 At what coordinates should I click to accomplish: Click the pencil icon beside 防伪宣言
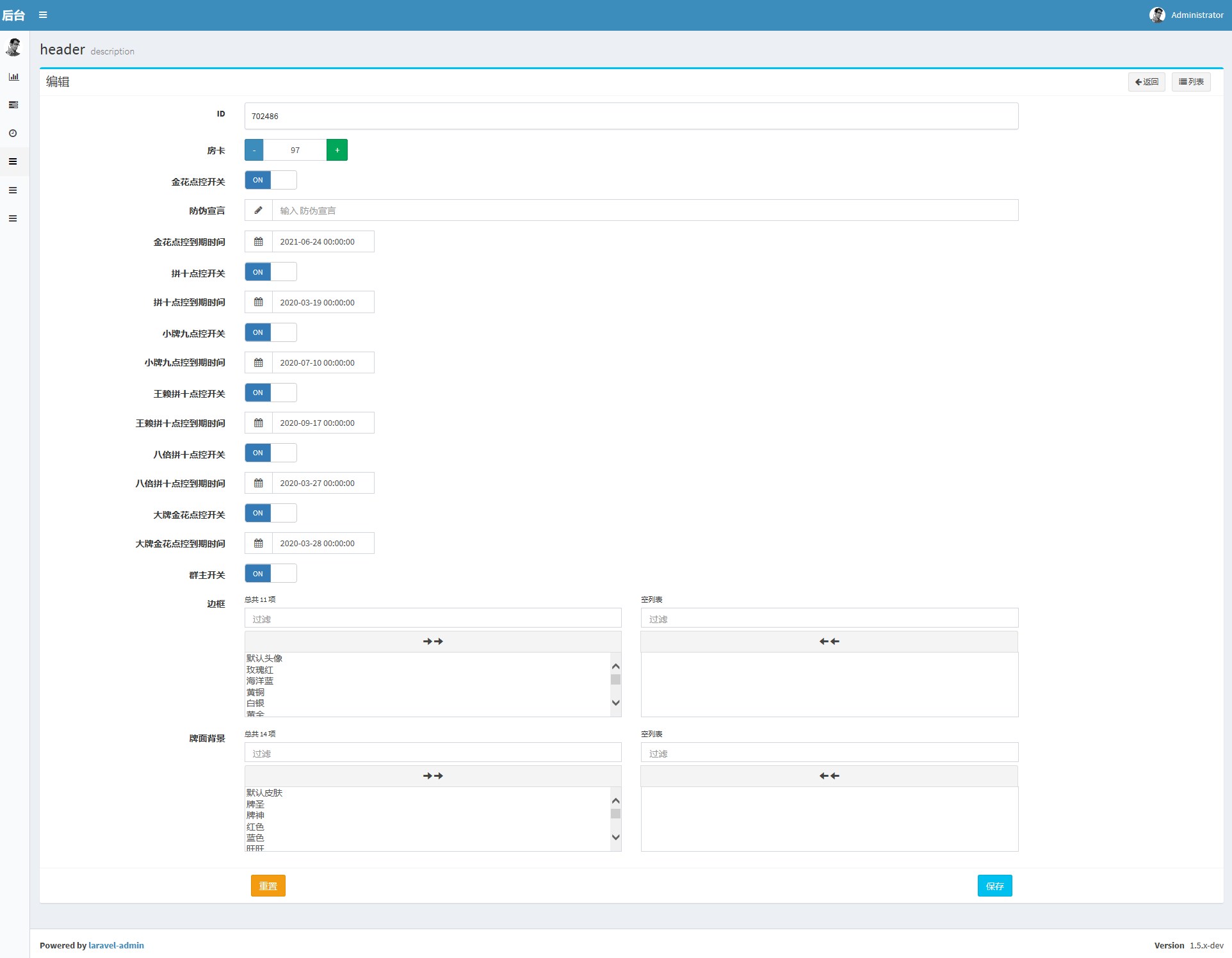click(x=259, y=210)
